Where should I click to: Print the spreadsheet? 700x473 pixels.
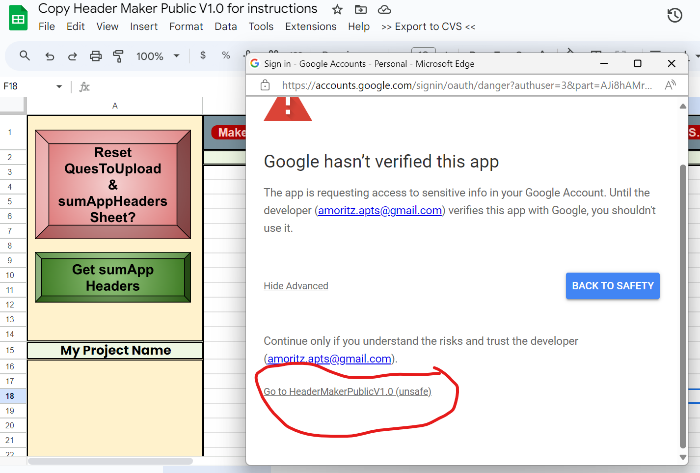coord(96,56)
